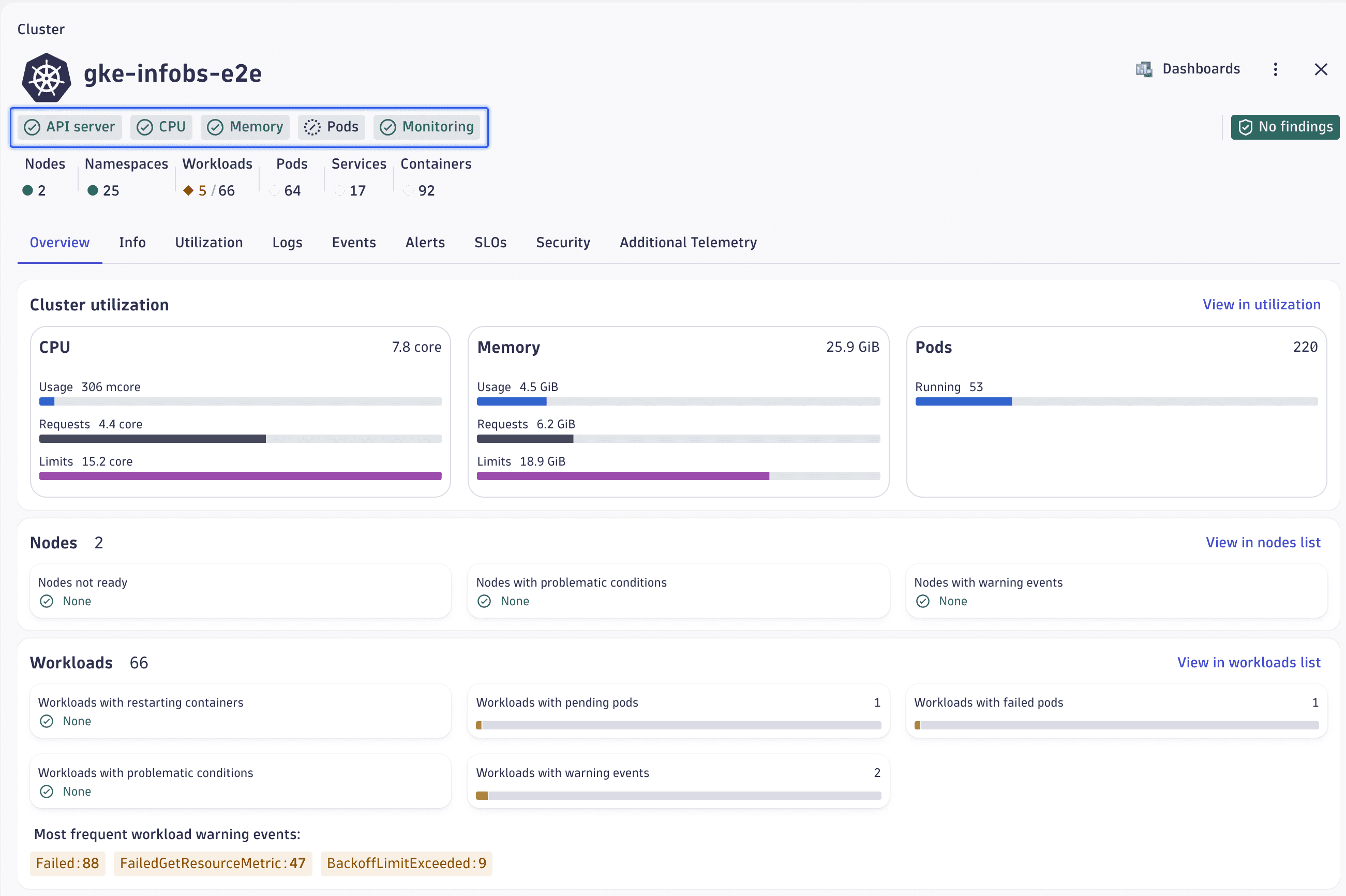Click the Pods Running 53 bar
Viewport: 1346px width, 896px height.
tap(1116, 402)
